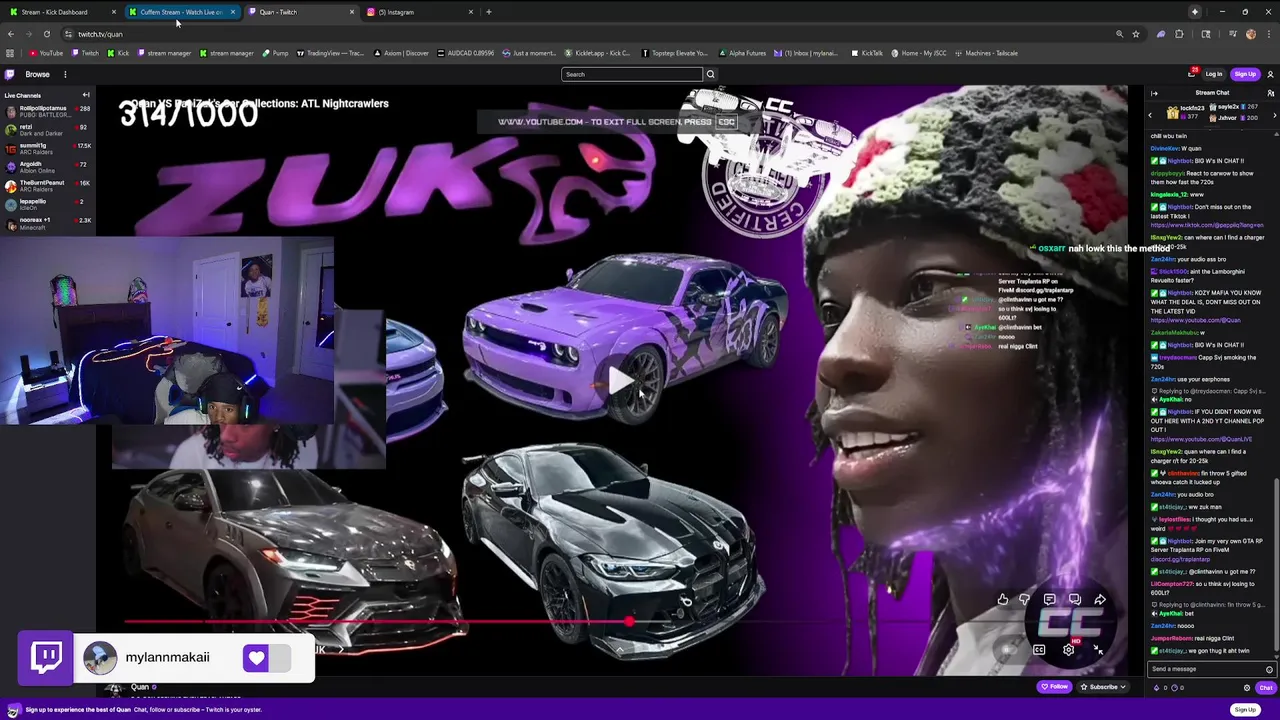Image resolution: width=1280 pixels, height=720 pixels.
Task: Open the Browse menu item
Action: pyautogui.click(x=37, y=74)
